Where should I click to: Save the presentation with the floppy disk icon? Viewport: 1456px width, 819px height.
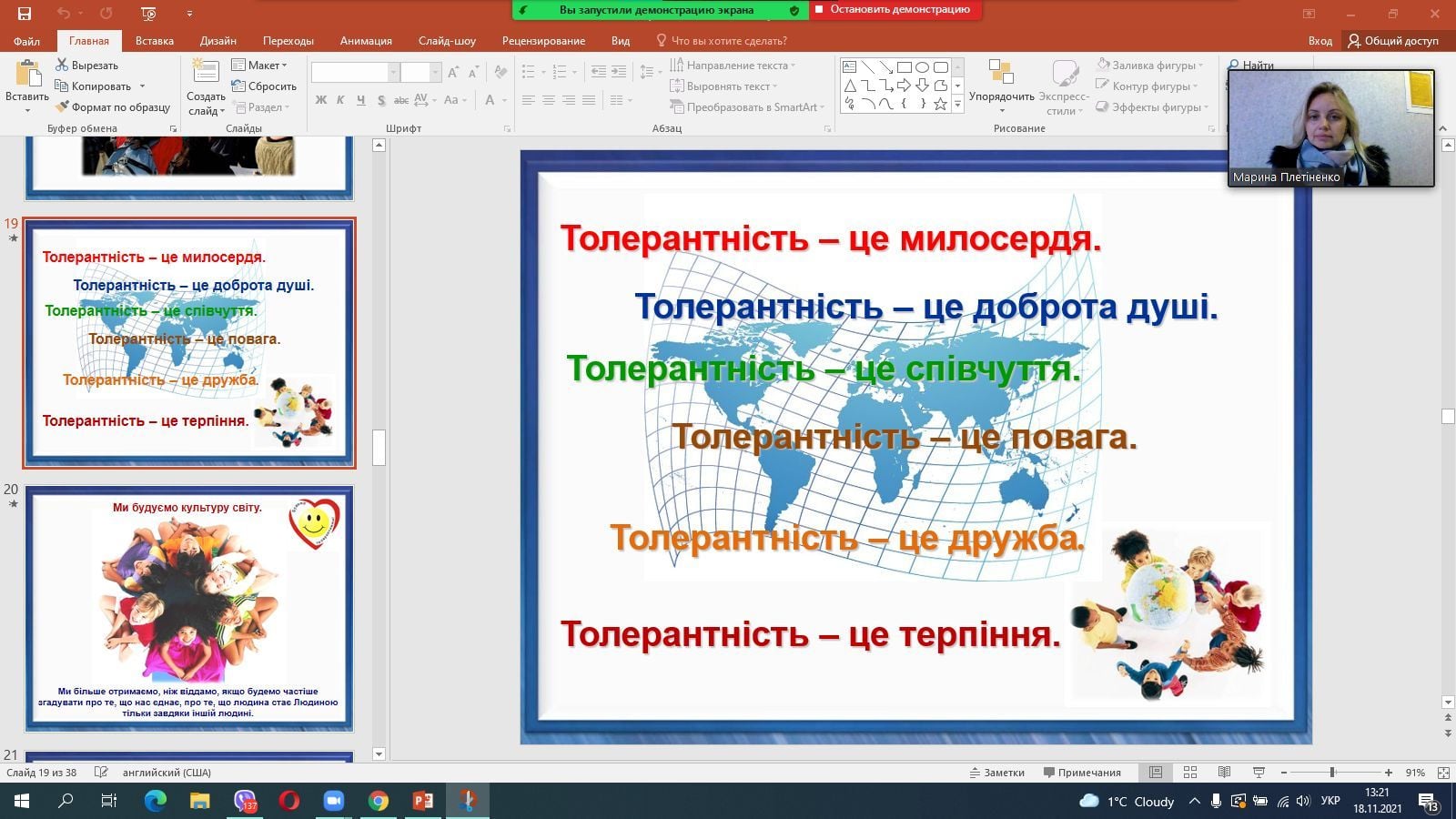(x=25, y=13)
